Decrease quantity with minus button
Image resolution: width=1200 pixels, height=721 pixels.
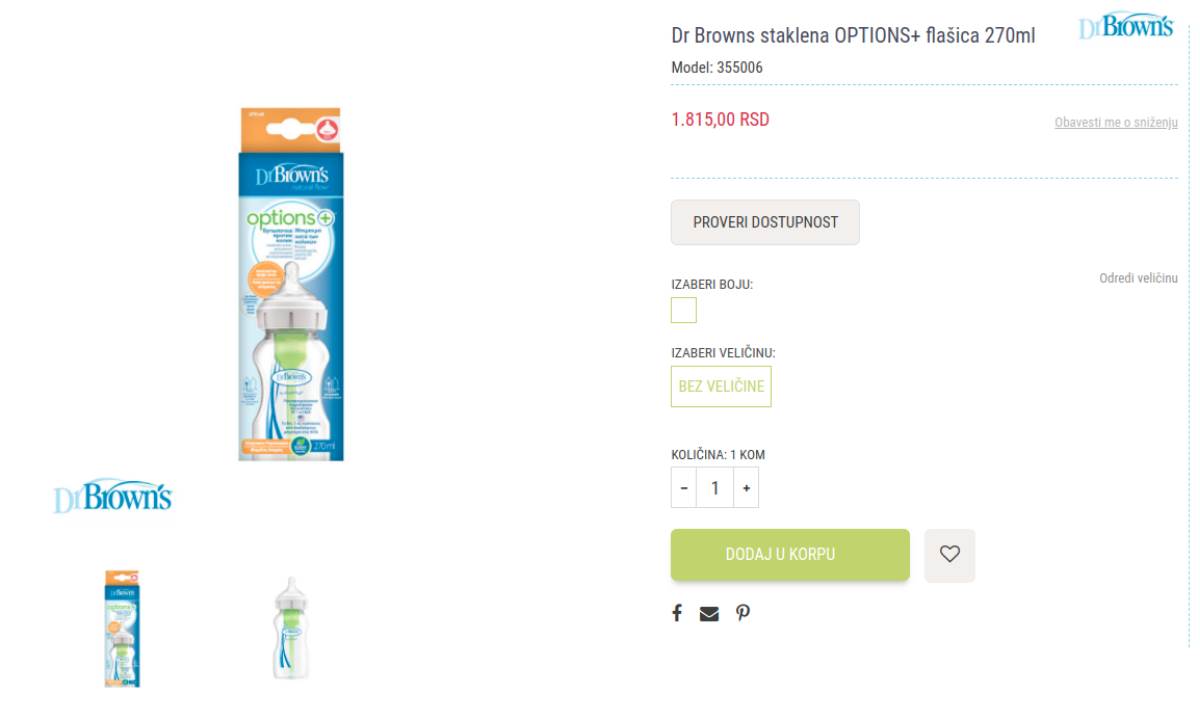tap(684, 488)
